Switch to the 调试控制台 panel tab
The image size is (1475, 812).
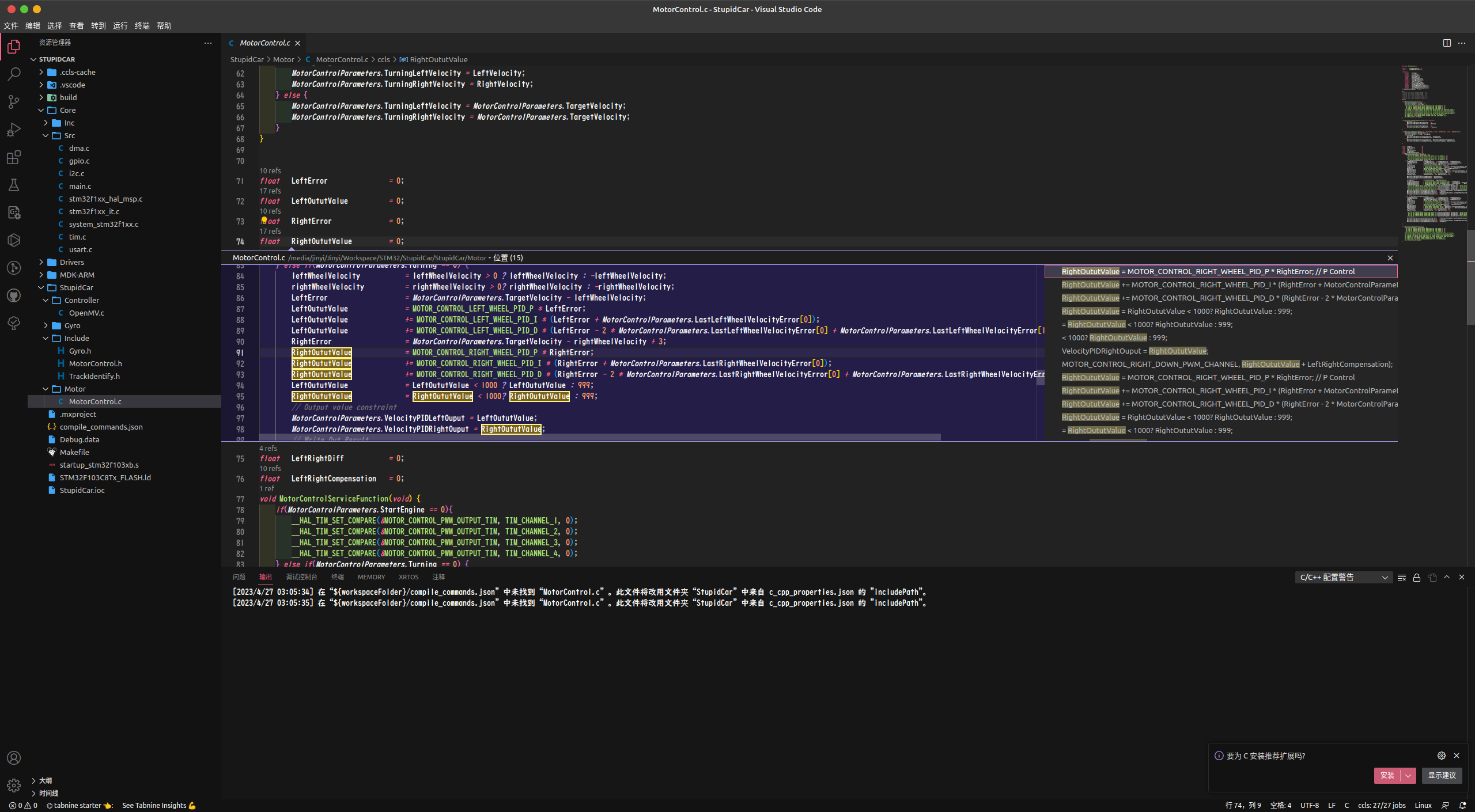(x=301, y=577)
